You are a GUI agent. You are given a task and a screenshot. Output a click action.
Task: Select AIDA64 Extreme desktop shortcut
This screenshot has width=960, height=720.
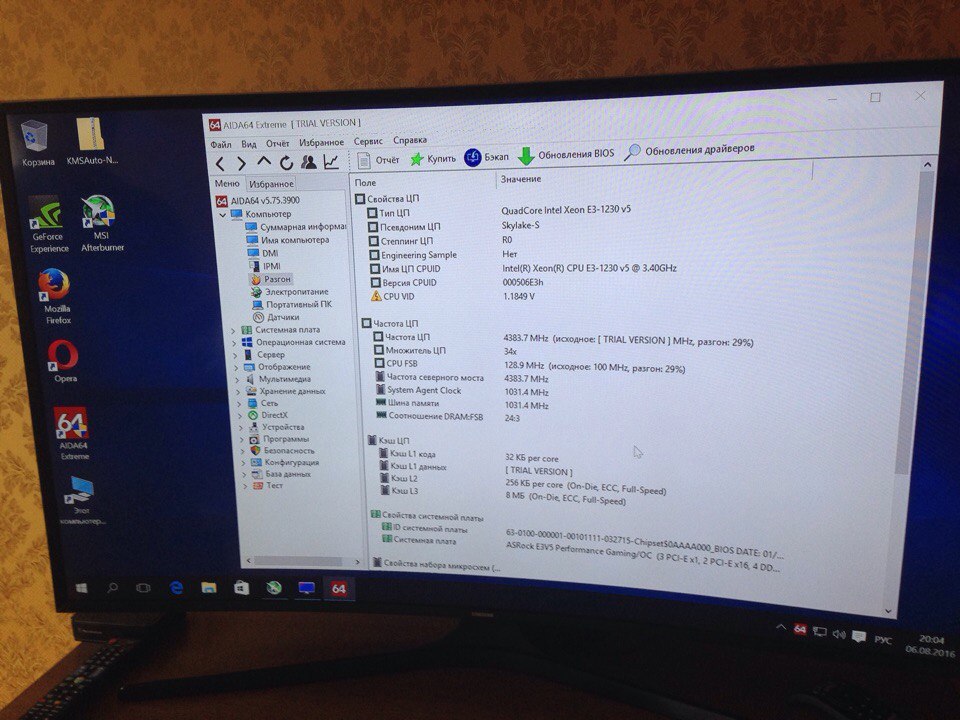point(73,433)
